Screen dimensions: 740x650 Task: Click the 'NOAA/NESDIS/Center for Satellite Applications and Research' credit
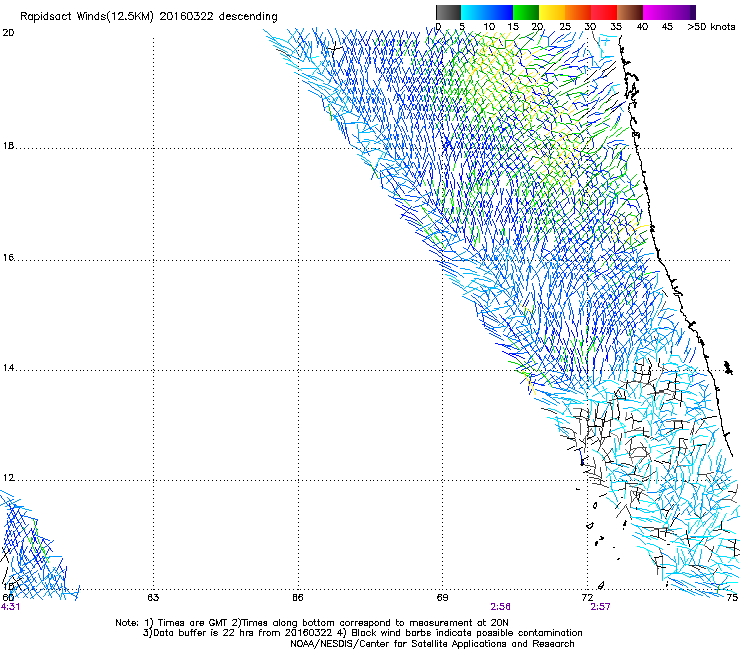click(x=432, y=644)
